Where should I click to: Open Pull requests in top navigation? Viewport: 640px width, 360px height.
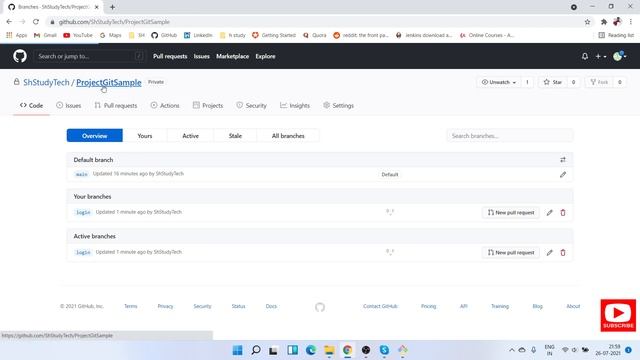pos(170,56)
